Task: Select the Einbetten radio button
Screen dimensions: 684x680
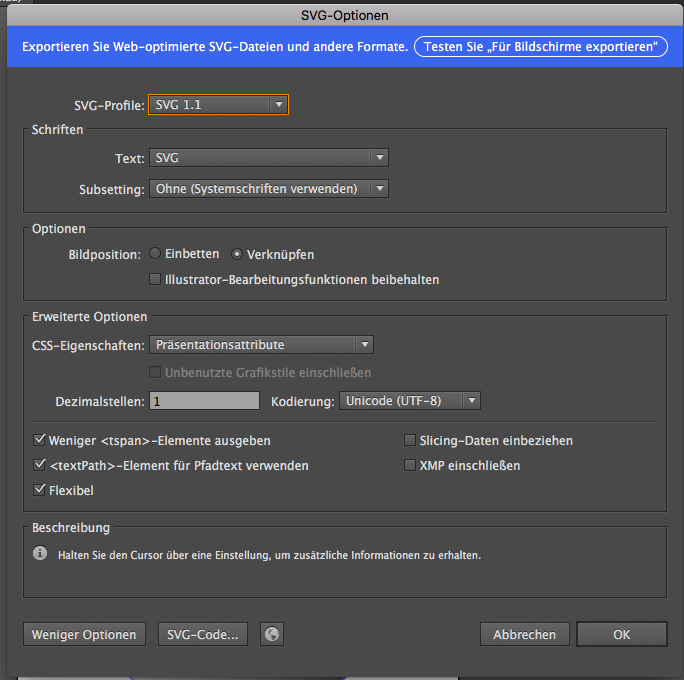Action: coord(155,254)
